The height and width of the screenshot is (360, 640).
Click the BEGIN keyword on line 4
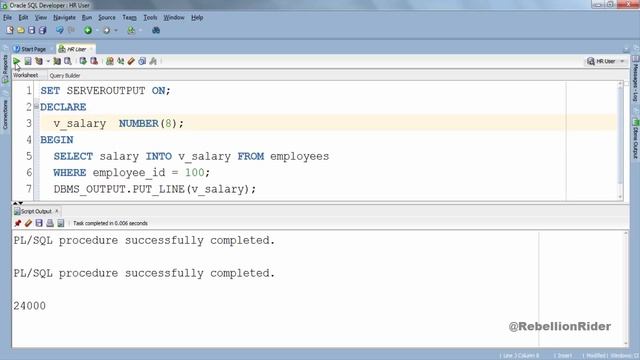[57, 140]
